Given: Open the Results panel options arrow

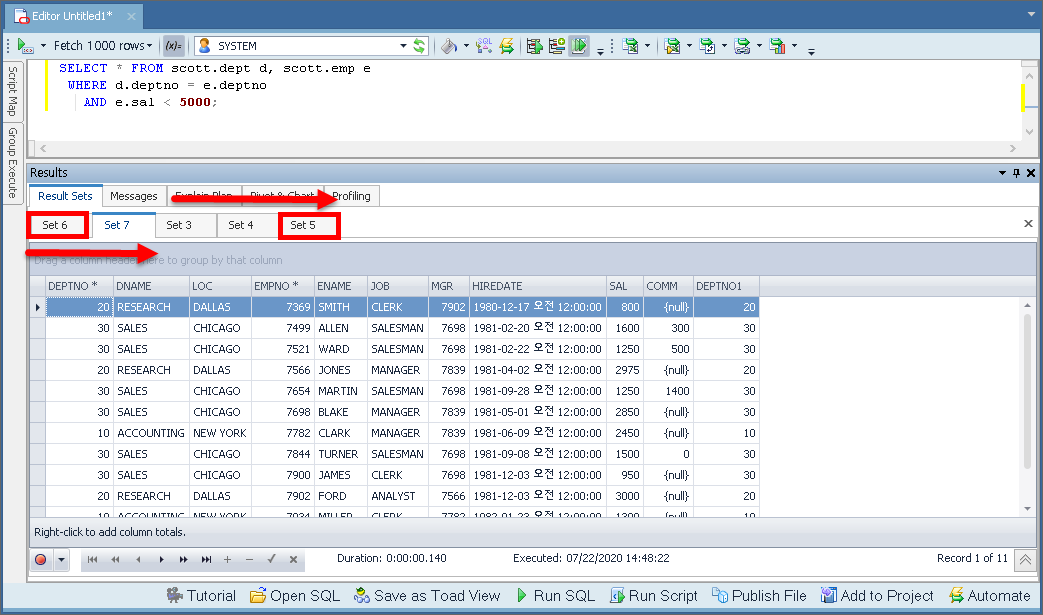Looking at the screenshot, I should point(1002,173).
